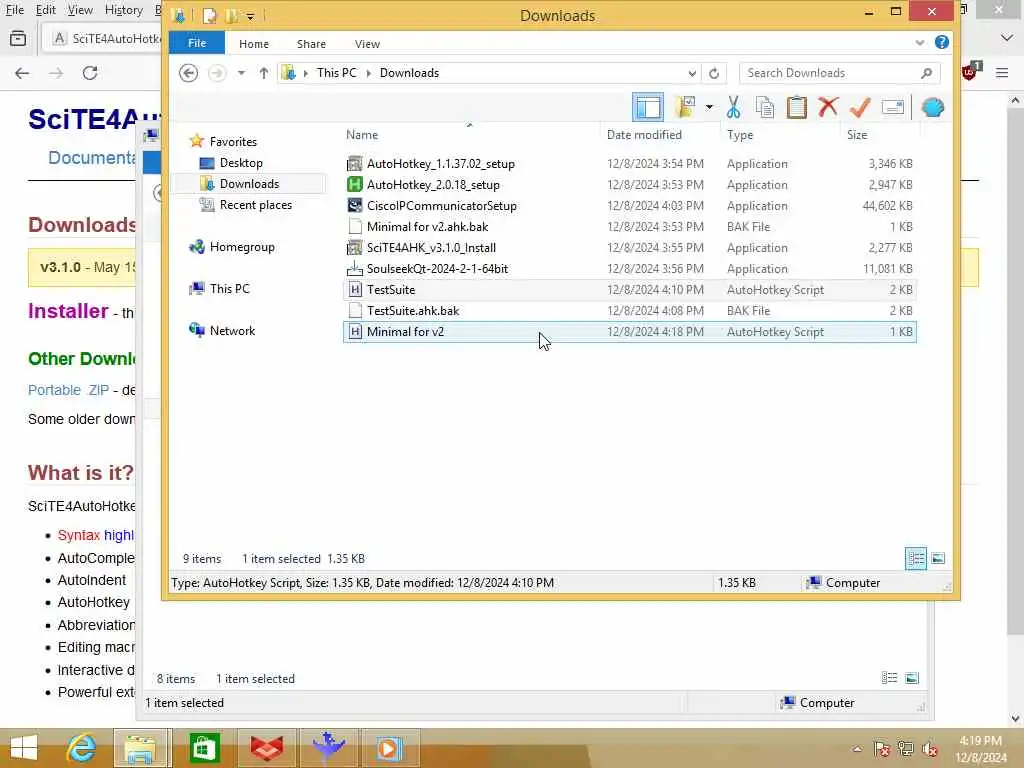Sort by Type column header
Screen dimensions: 1024x768
click(740, 135)
